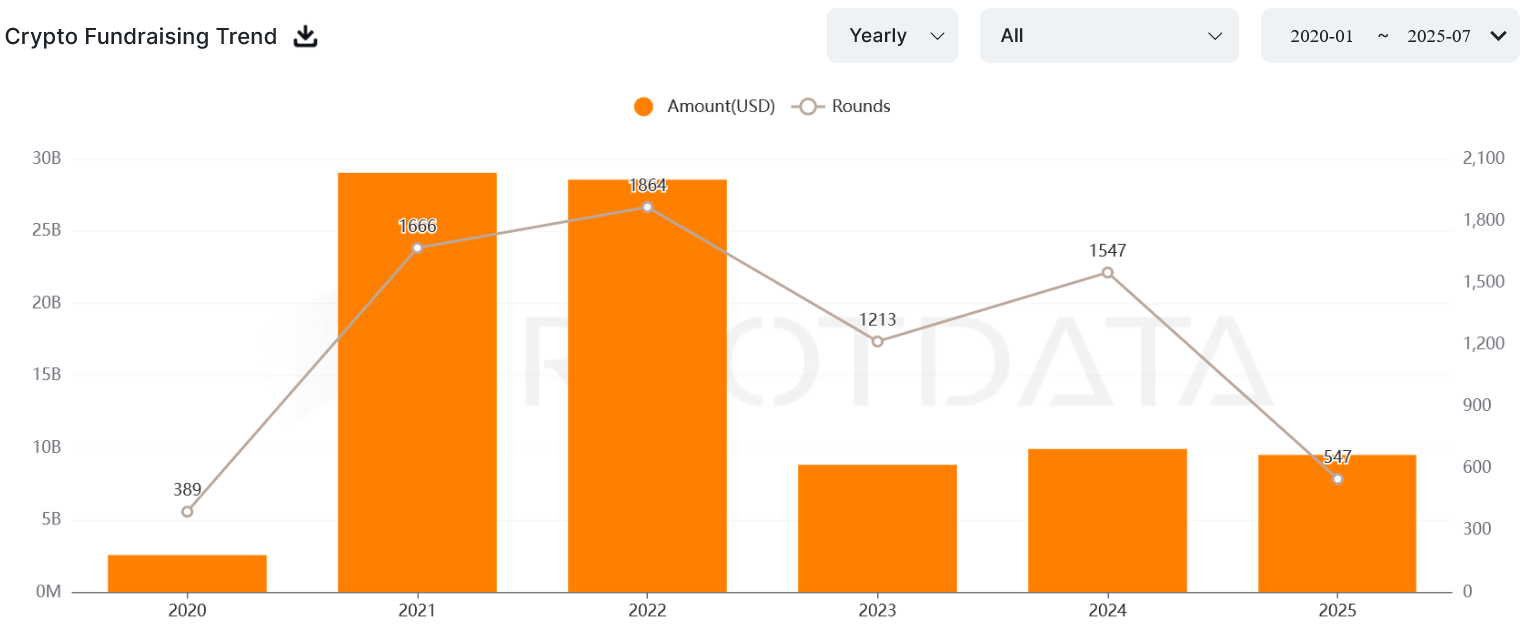This screenshot has height=630, width=1530.
Task: Click the 389 rounds data point
Action: pos(186,511)
